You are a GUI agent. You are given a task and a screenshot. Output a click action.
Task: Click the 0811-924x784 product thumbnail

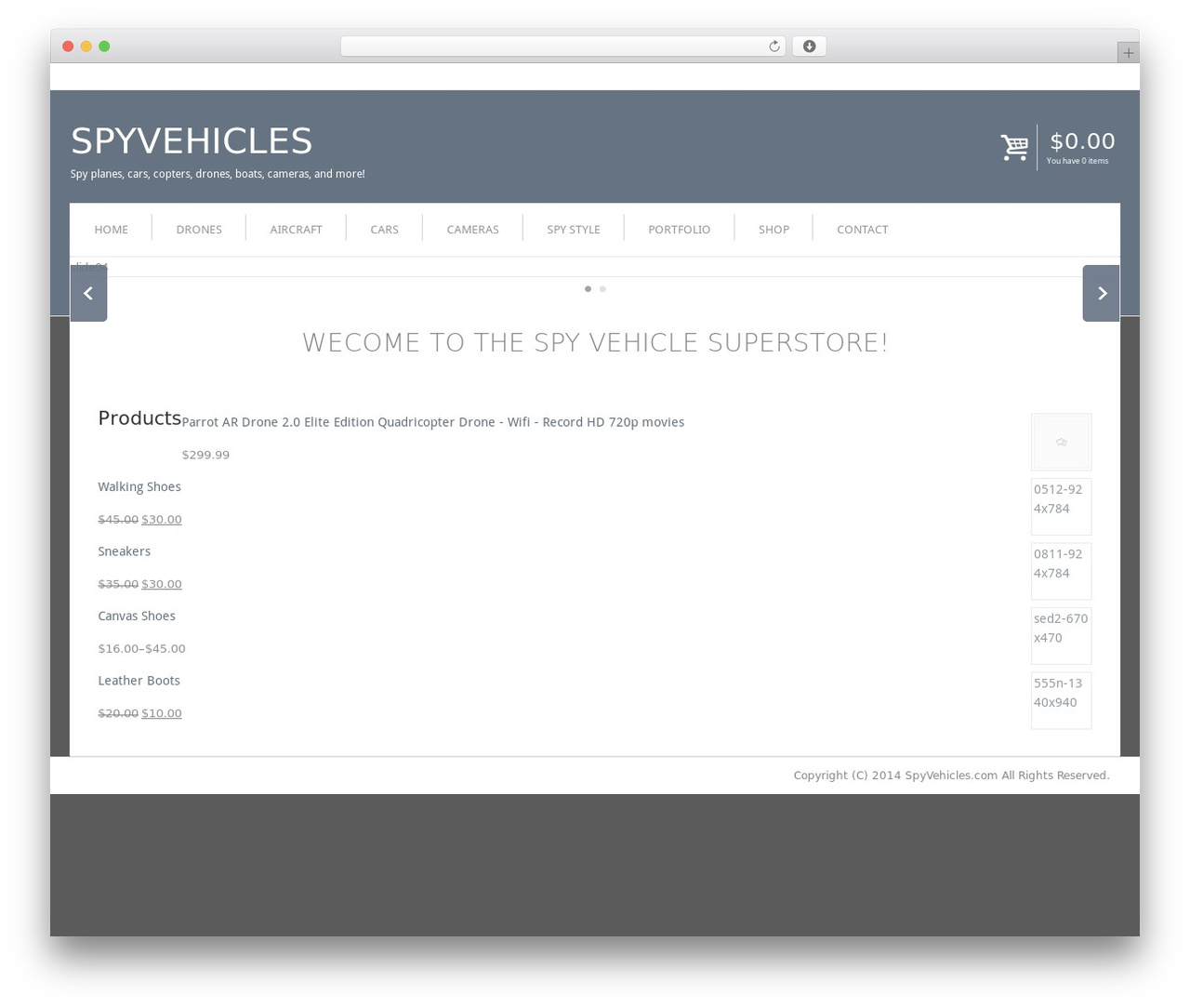coord(1061,571)
